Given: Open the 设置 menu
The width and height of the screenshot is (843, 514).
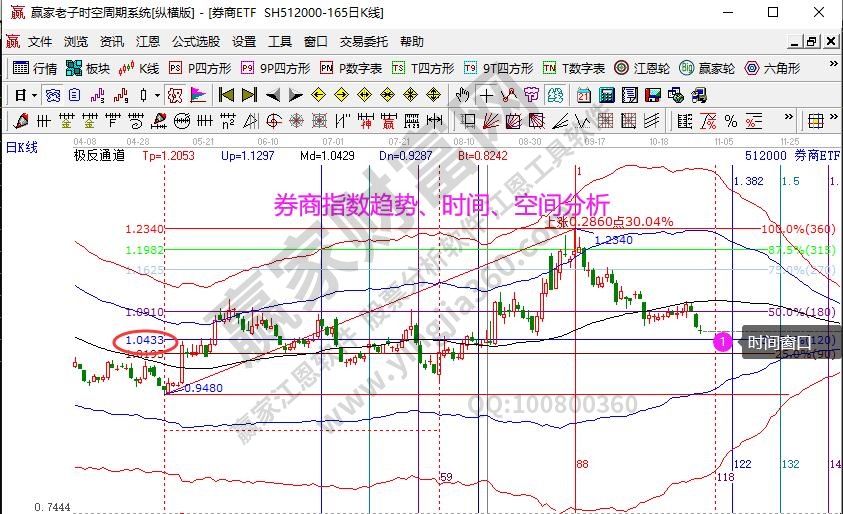Looking at the screenshot, I should (244, 41).
